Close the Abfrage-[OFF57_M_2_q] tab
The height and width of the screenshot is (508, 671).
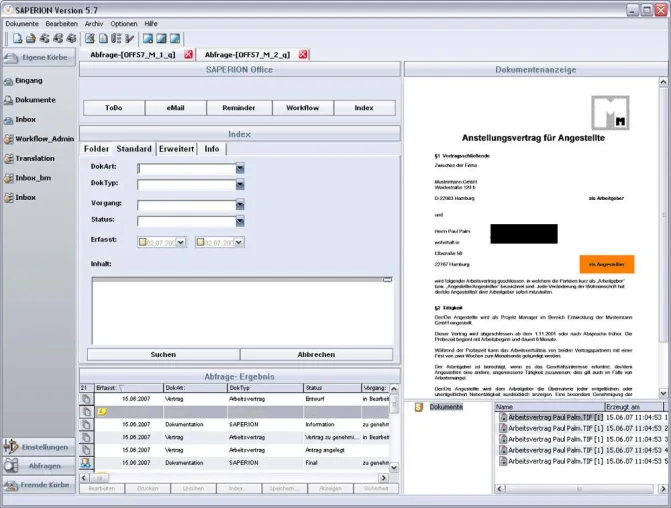(303, 55)
